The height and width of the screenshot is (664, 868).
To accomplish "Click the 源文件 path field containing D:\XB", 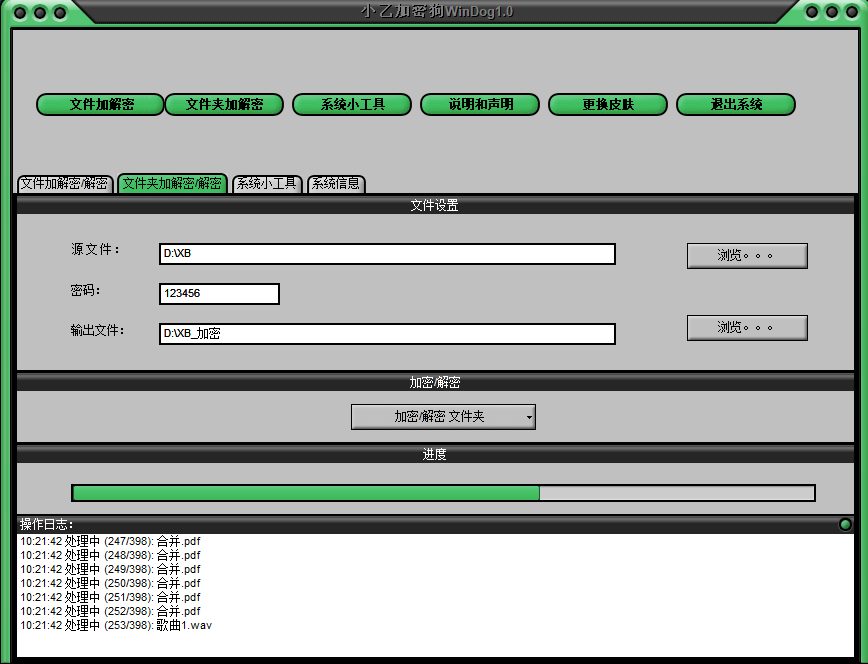I will (x=387, y=254).
